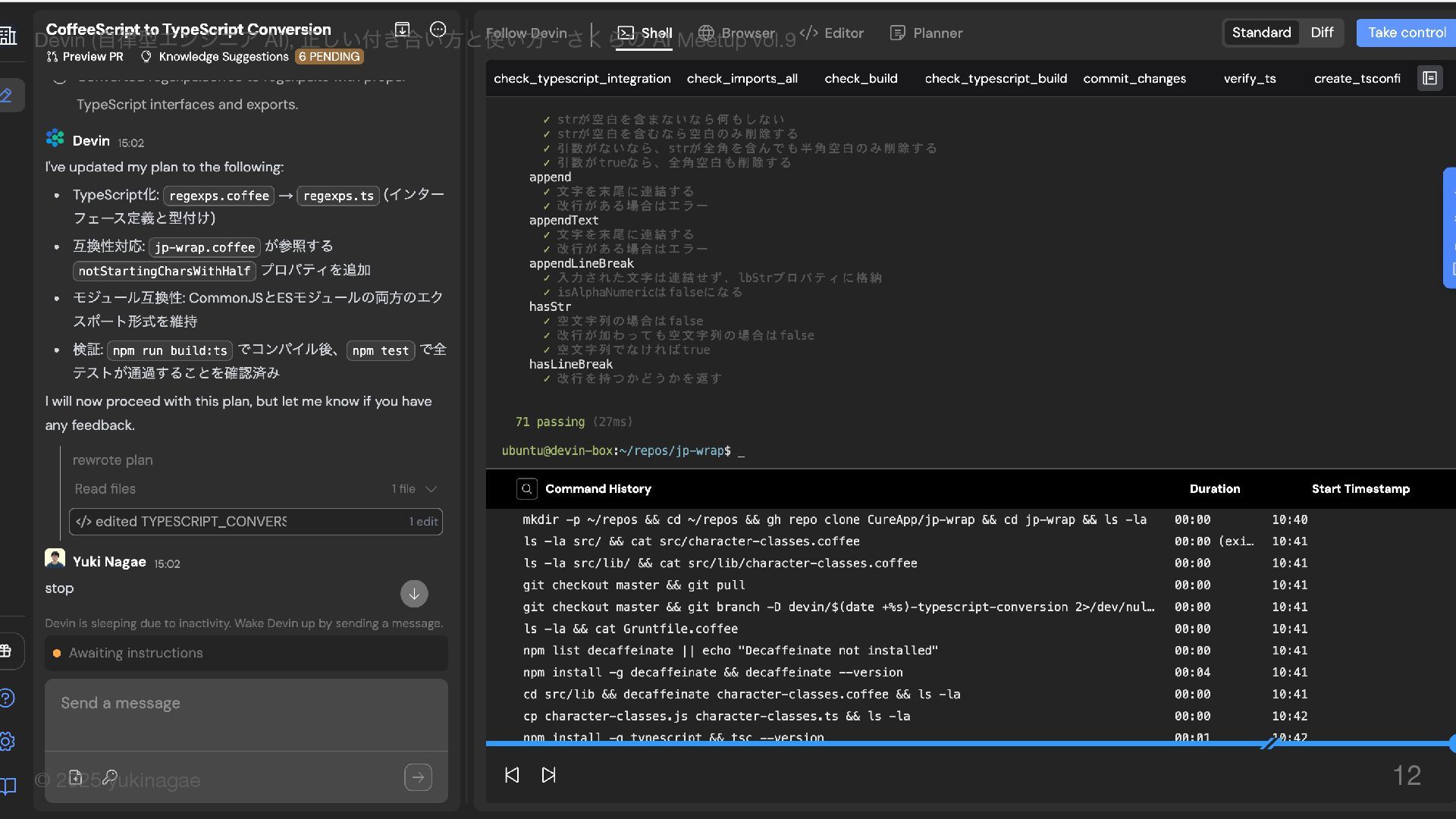Screen dimensions: 1456x819
Task: Select verify_ts shell tab
Action: (x=1250, y=79)
